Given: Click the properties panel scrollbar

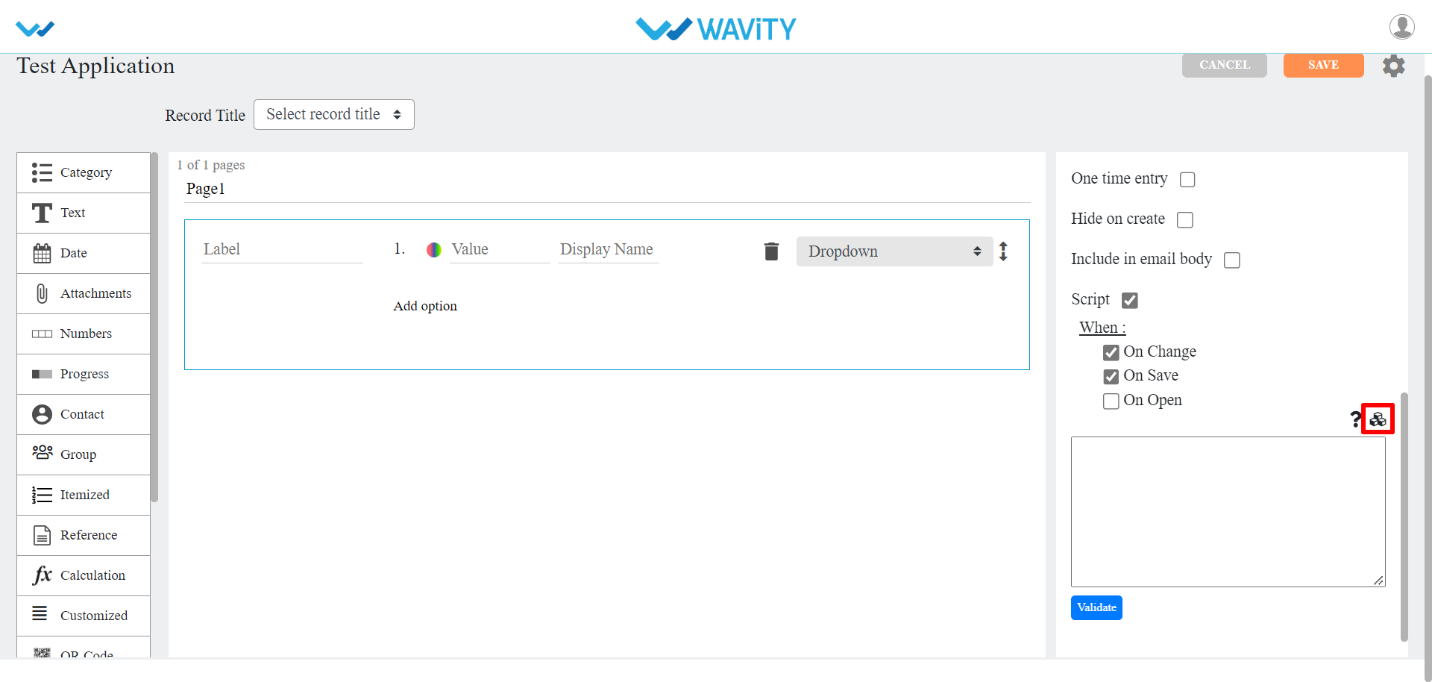Looking at the screenshot, I should [x=1404, y=516].
